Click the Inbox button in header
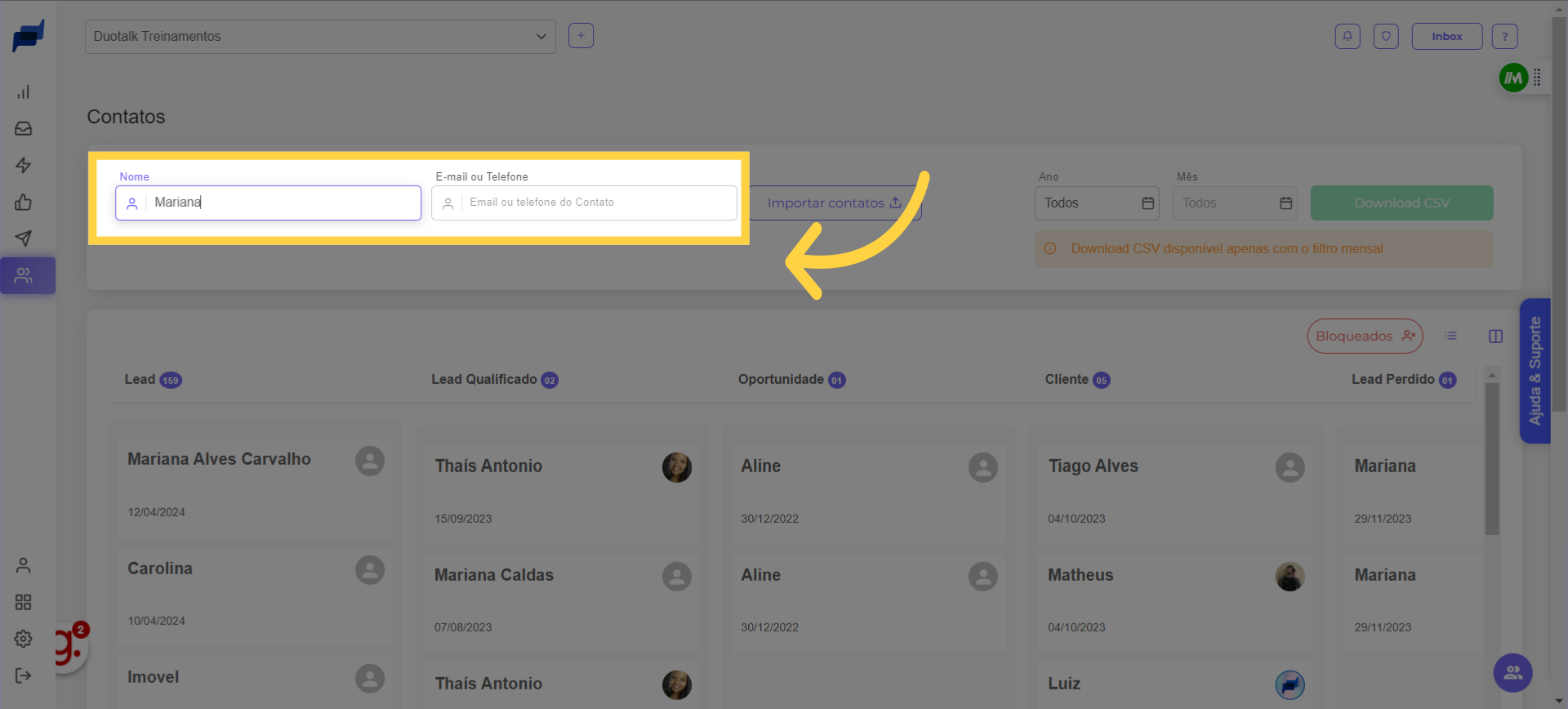1568x709 pixels. 1446,36
